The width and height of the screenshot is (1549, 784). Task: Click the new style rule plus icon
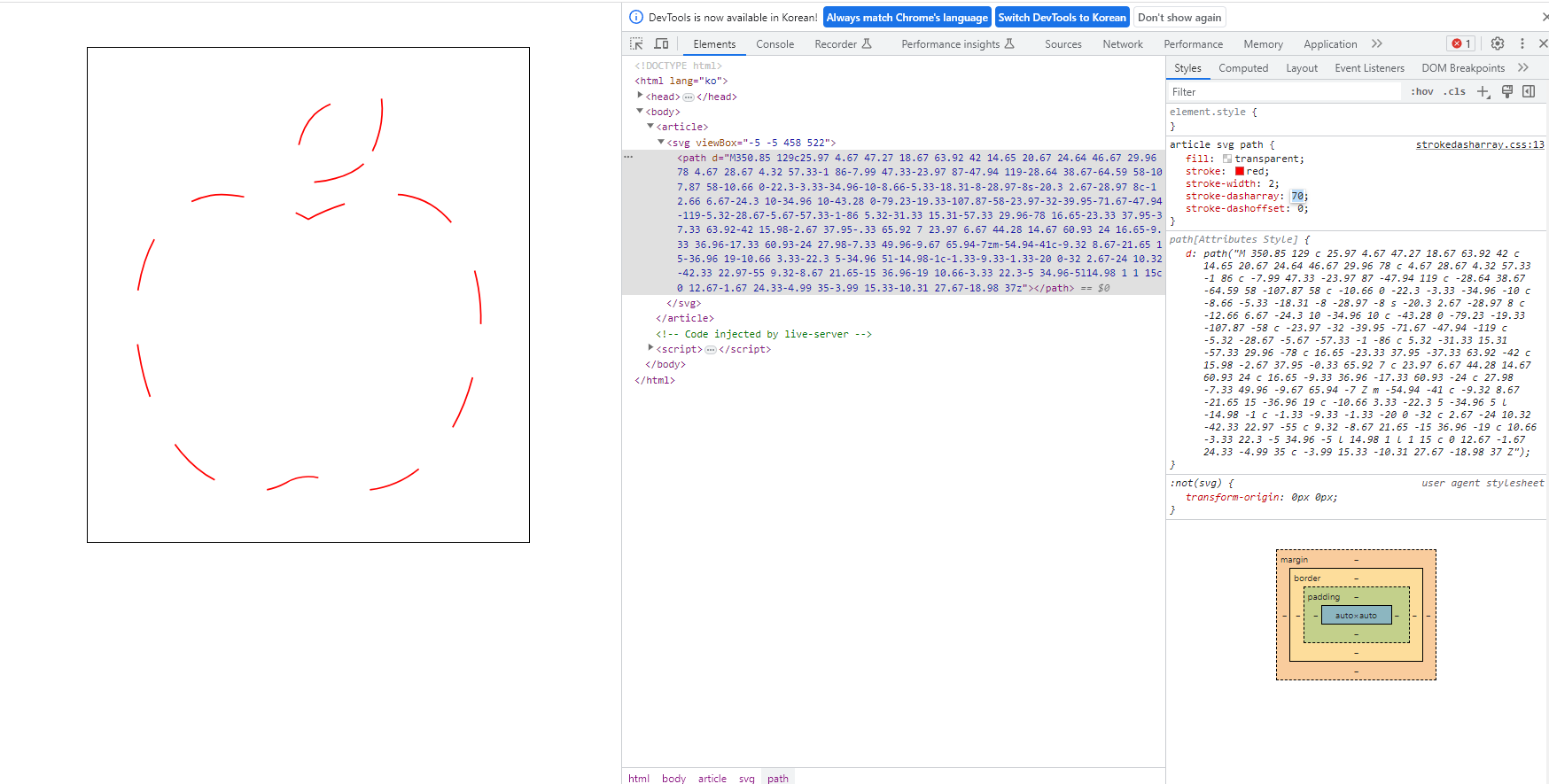1483,91
